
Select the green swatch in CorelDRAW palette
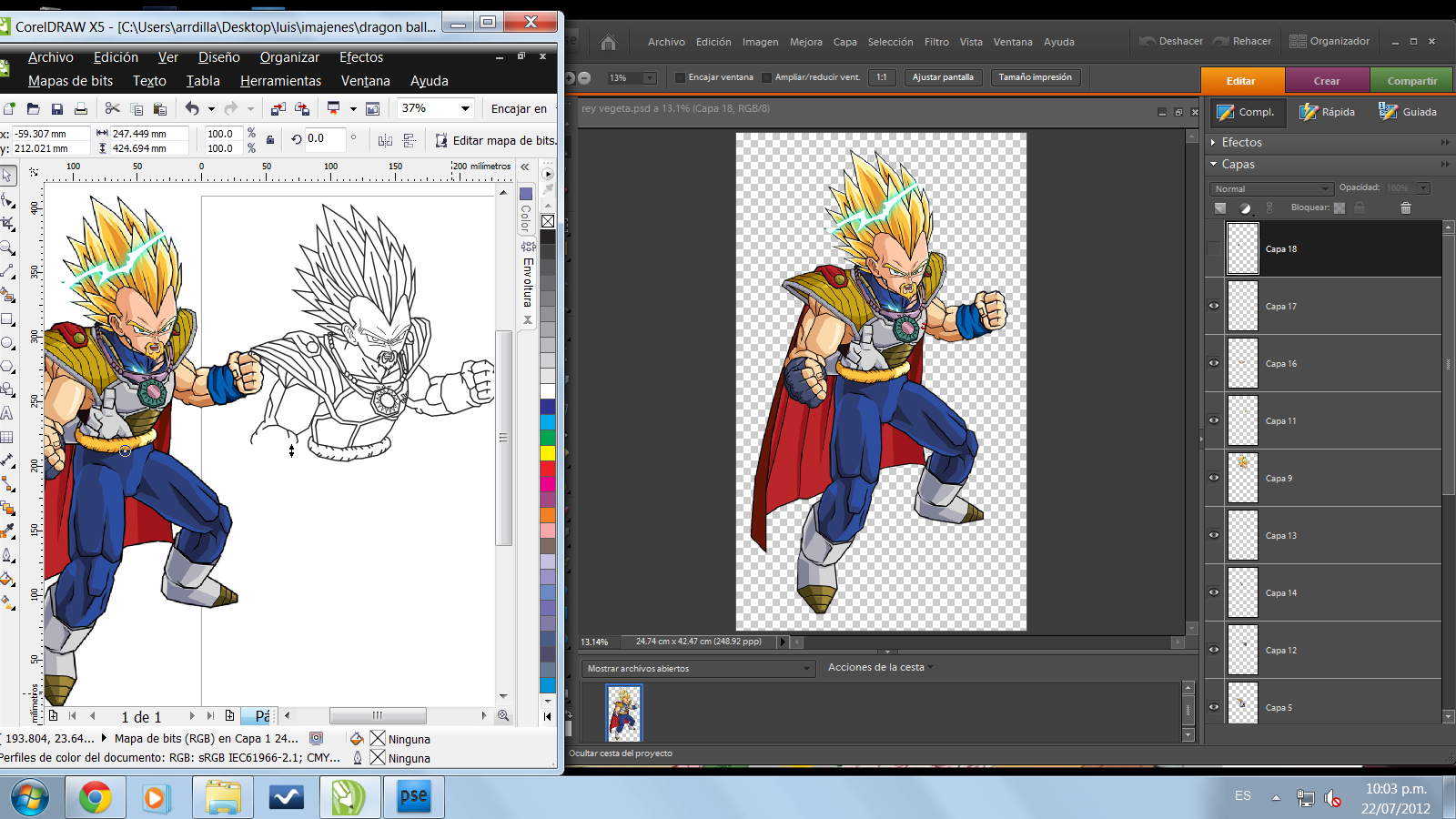pos(548,437)
